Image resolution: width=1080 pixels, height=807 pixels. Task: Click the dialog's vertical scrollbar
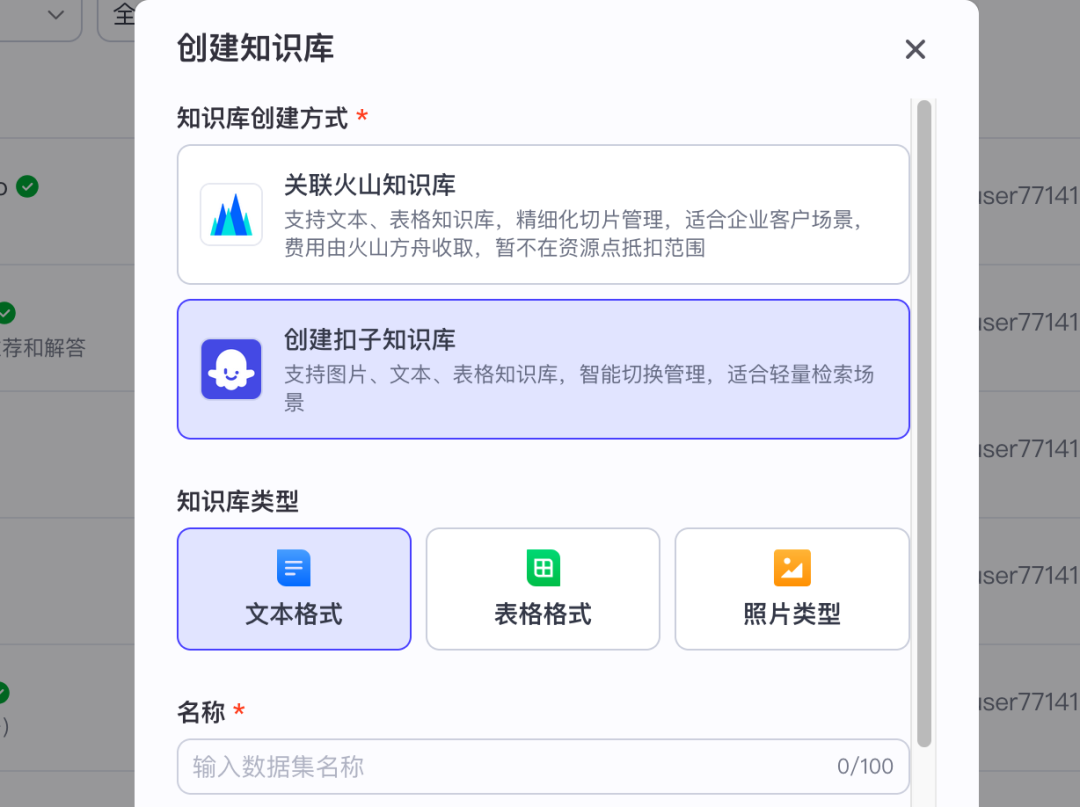click(x=924, y=420)
